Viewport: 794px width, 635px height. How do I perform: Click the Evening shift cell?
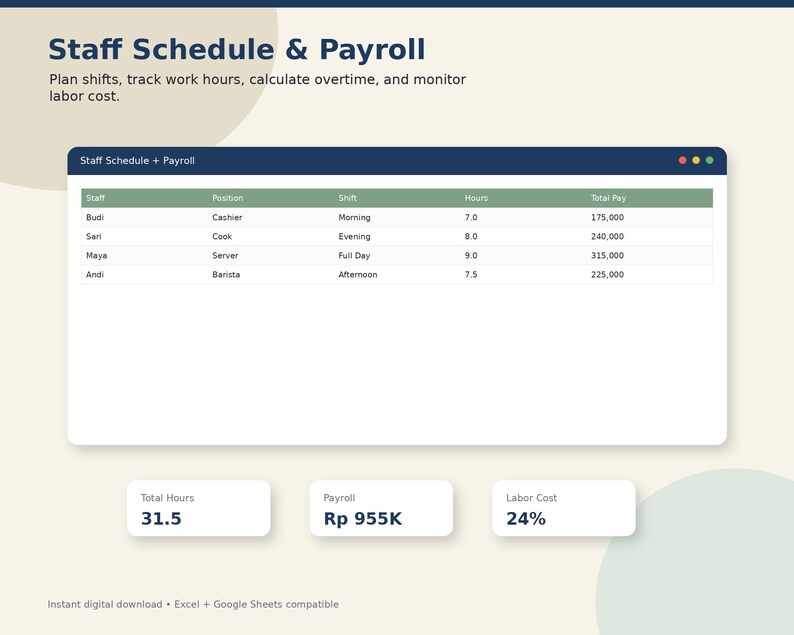coord(397,236)
